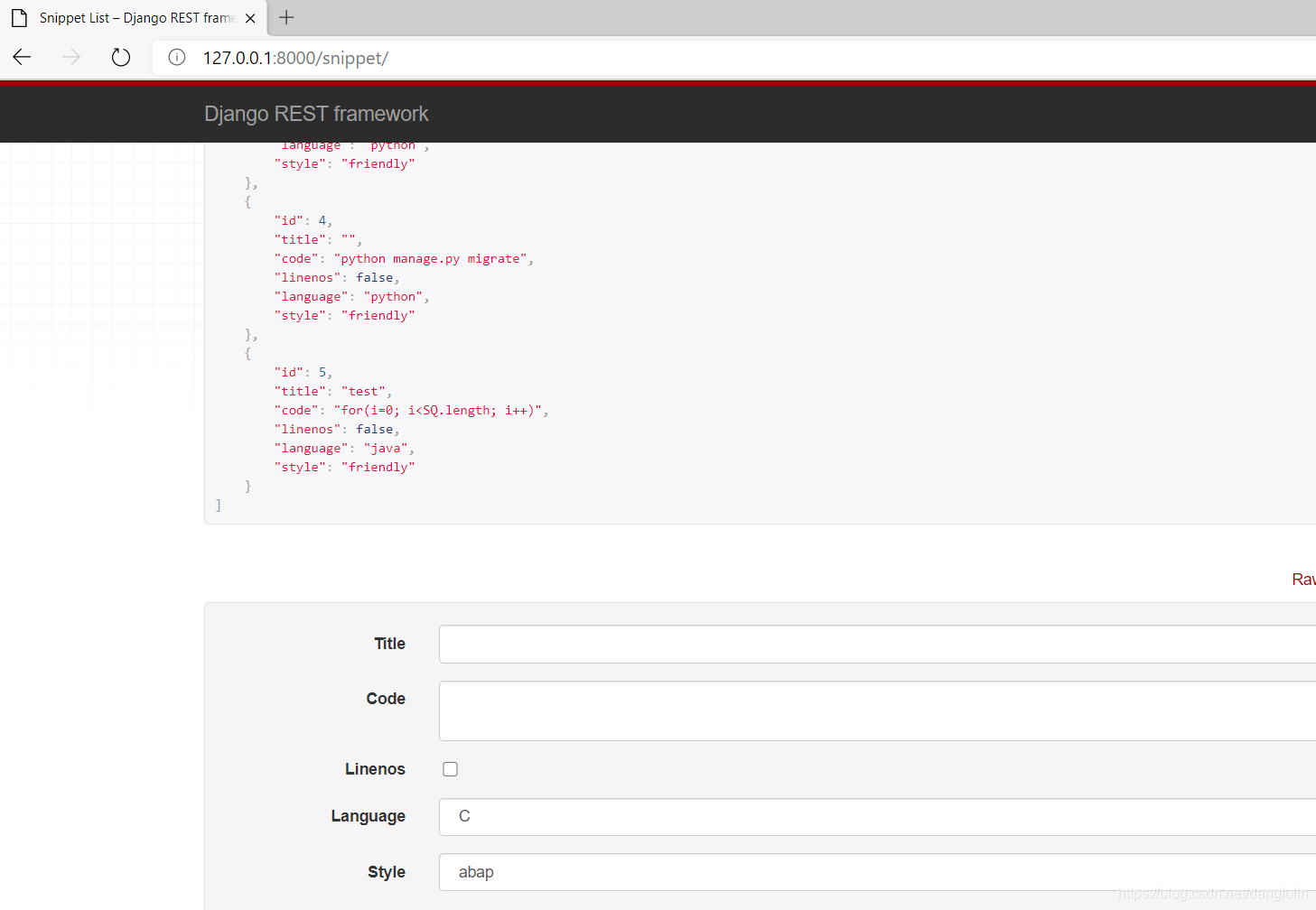The height and width of the screenshot is (910, 1316).
Task: Open the Language dropdown showing C
Action: click(877, 816)
